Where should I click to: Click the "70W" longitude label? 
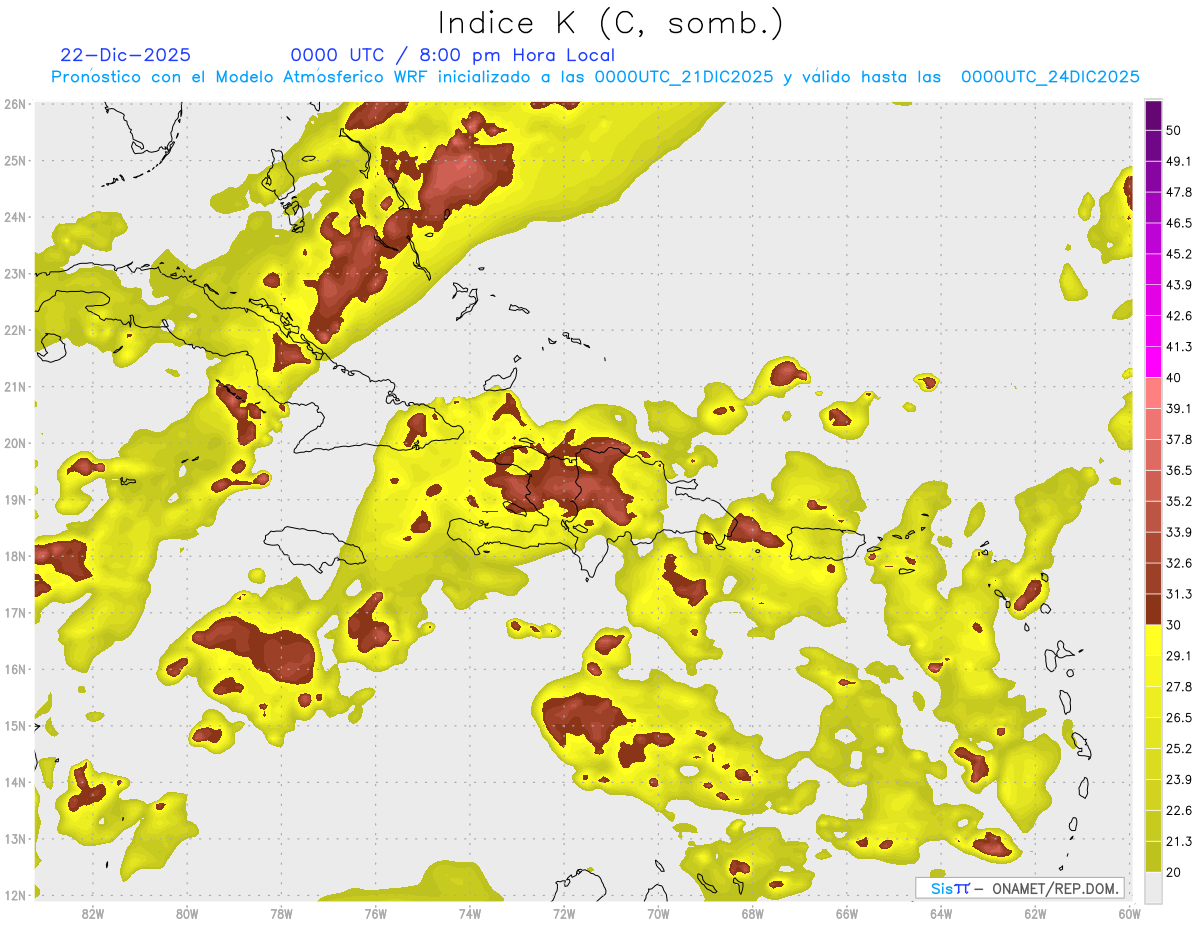(658, 913)
